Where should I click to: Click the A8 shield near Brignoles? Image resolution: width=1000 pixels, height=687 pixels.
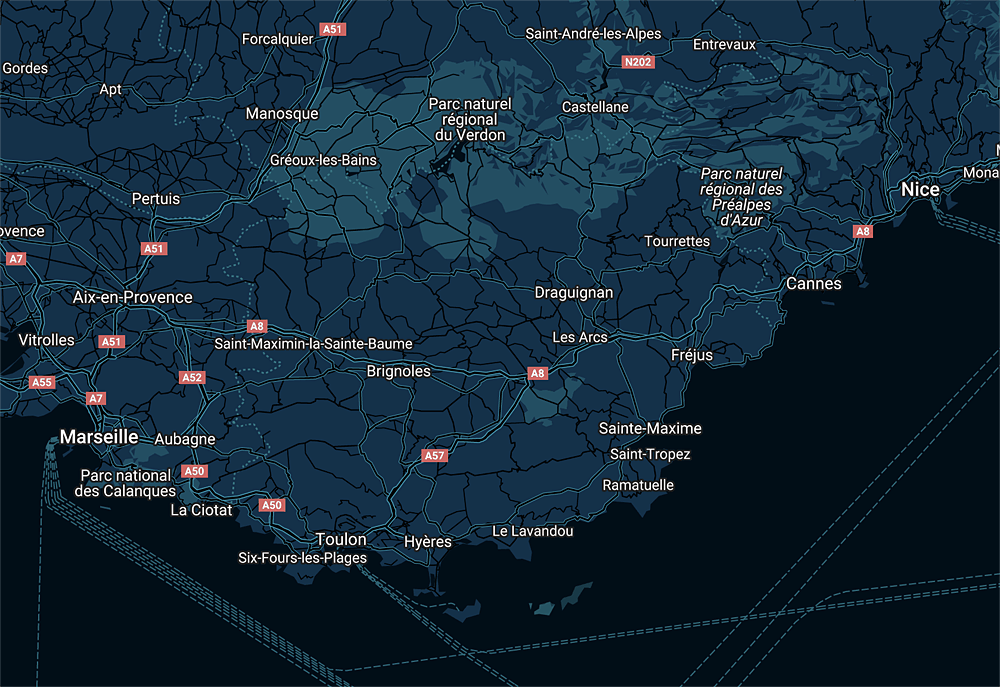click(x=538, y=374)
